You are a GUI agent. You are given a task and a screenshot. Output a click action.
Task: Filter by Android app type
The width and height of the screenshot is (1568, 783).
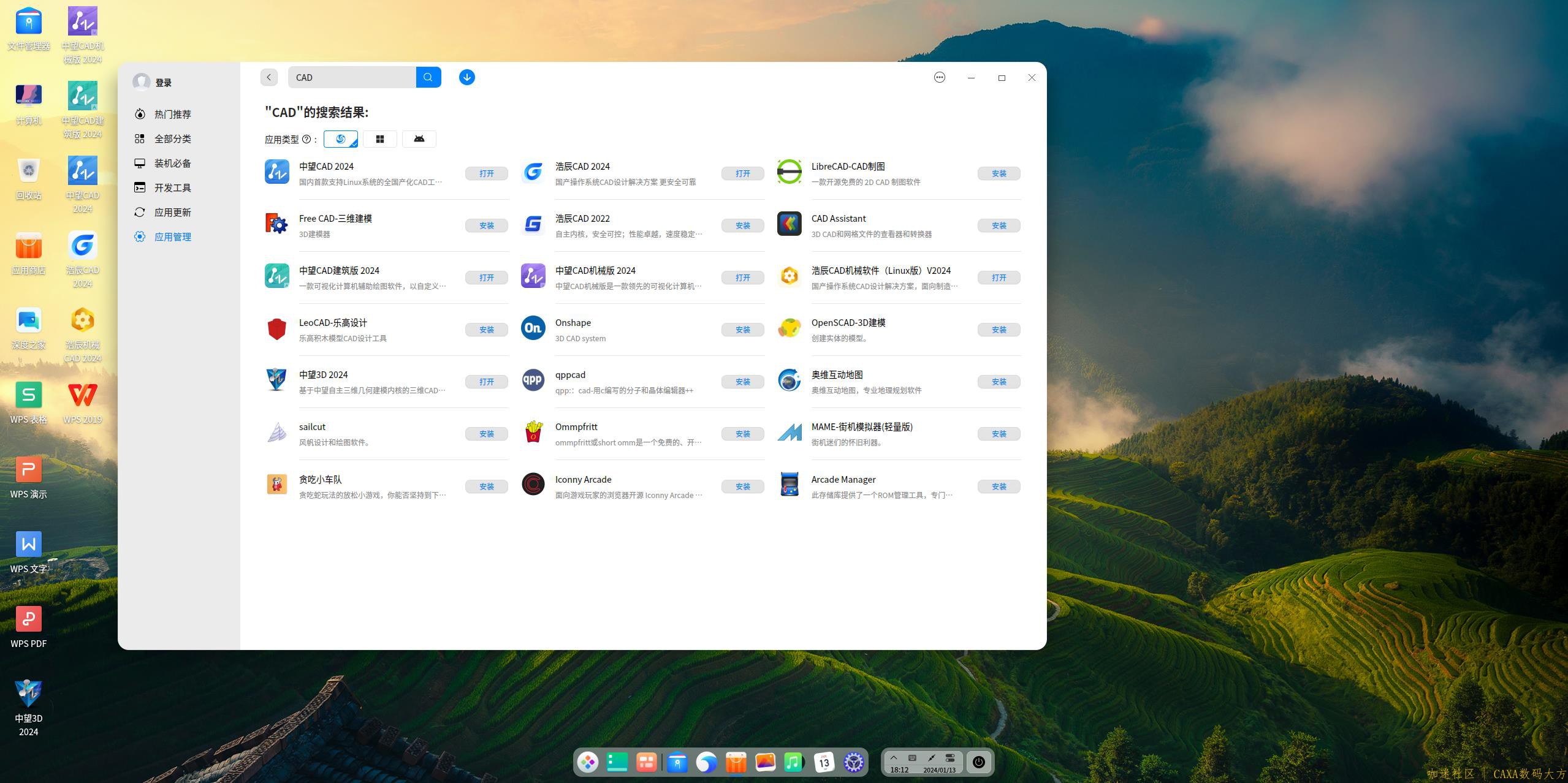(419, 139)
